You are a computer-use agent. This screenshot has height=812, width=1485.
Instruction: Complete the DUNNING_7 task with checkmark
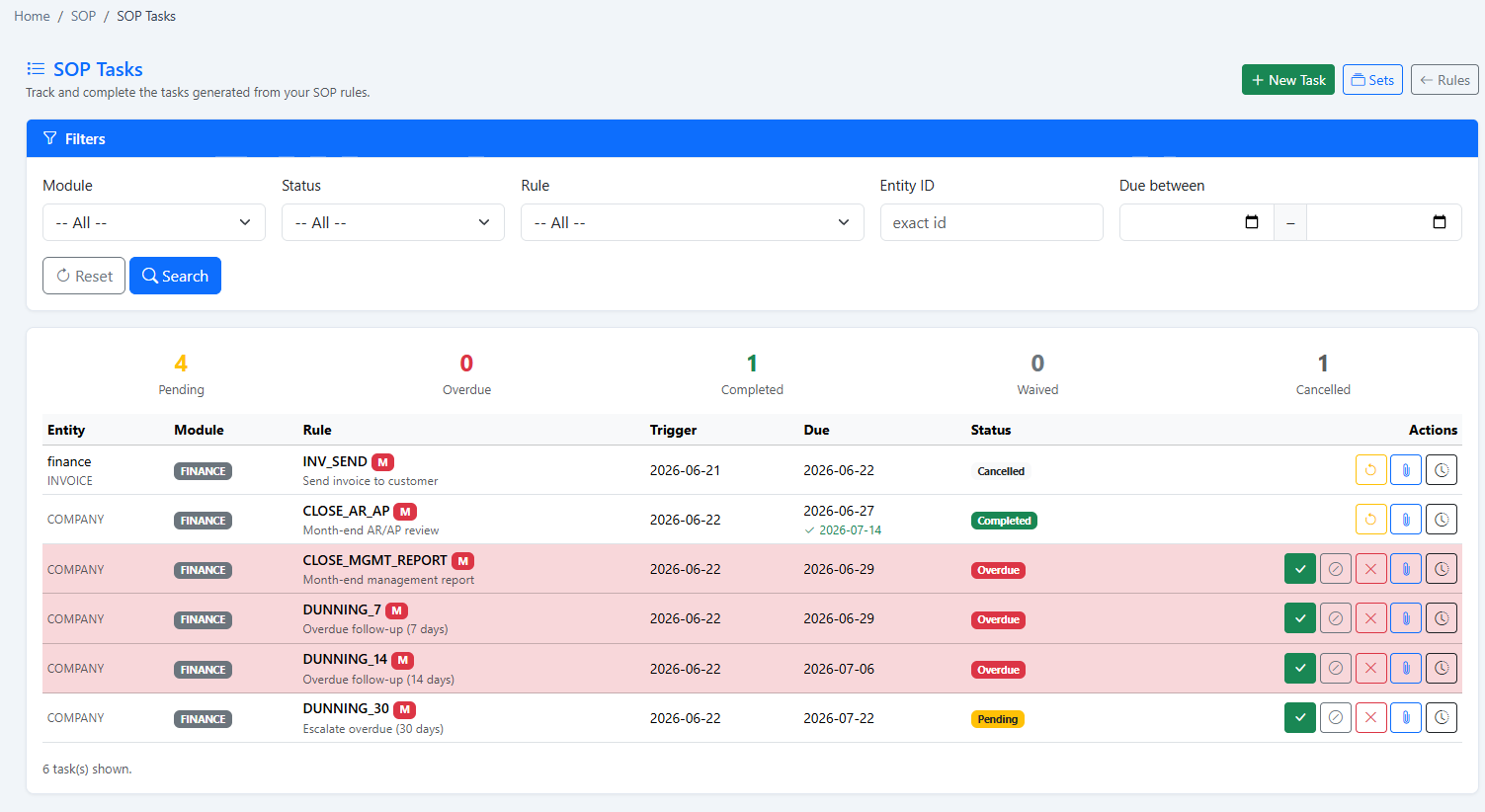[1300, 618]
